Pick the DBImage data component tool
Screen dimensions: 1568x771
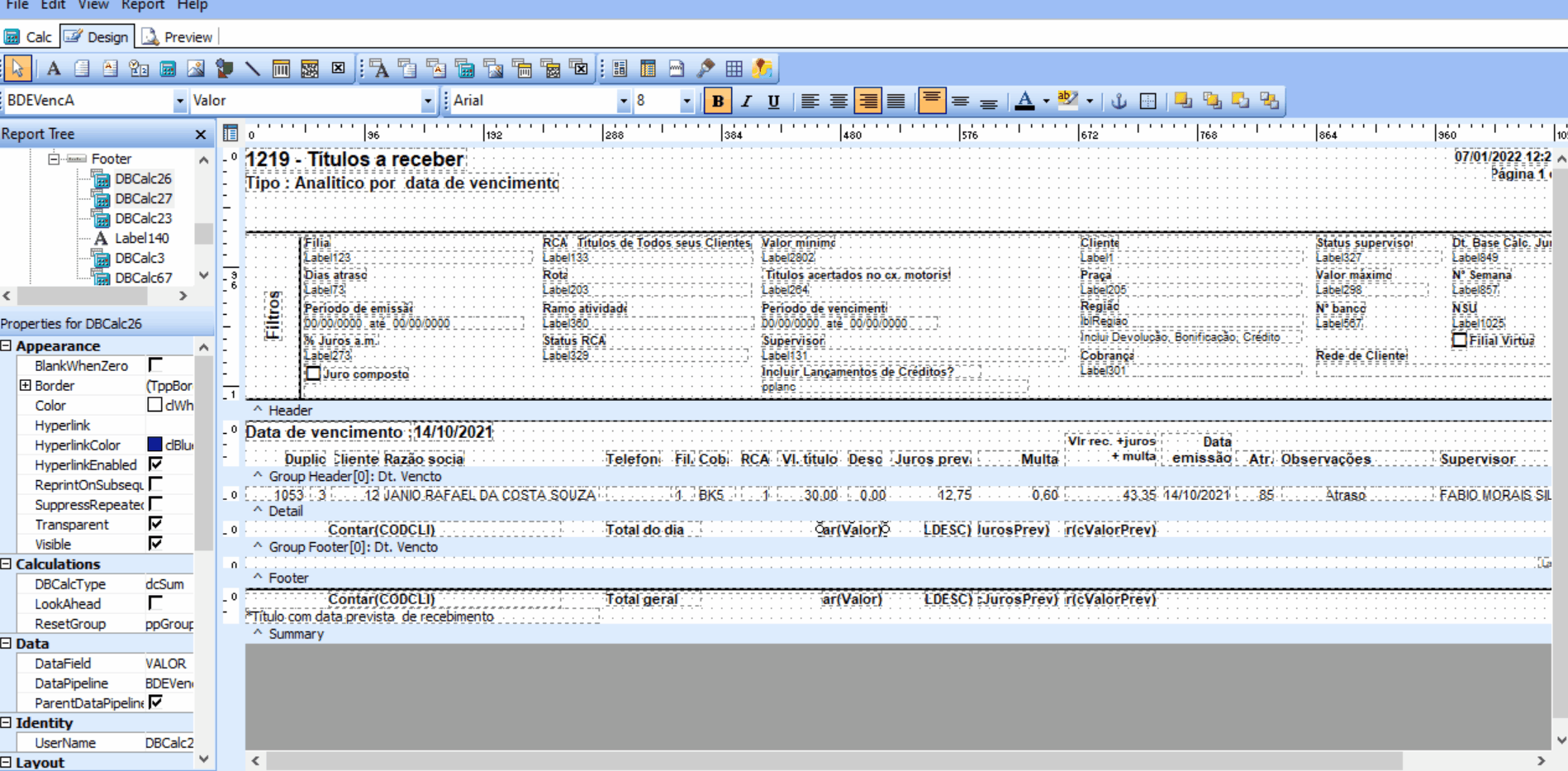[493, 69]
